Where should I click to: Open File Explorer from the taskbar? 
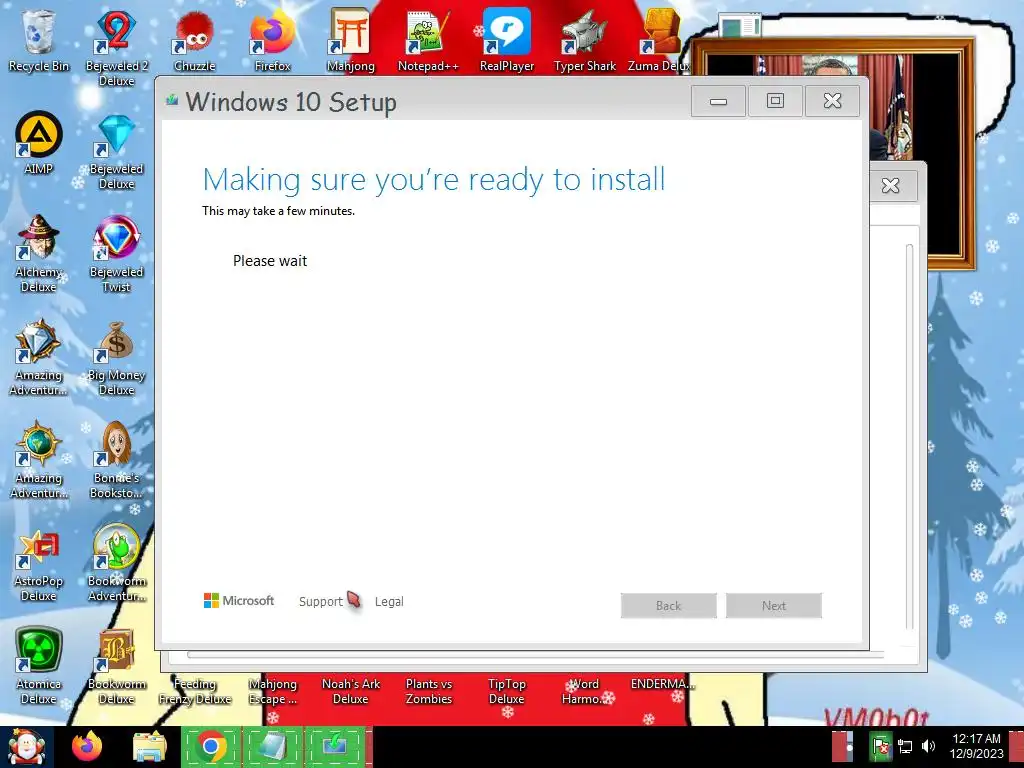149,747
